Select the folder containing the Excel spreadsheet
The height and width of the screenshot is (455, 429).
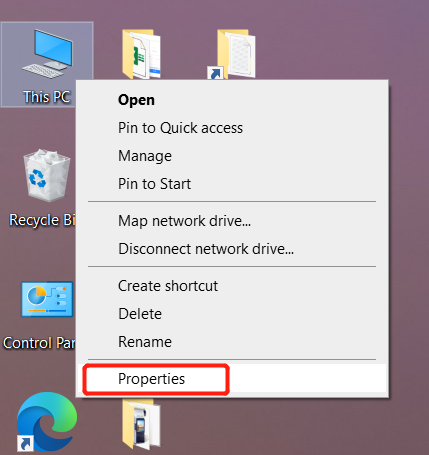pos(141,54)
